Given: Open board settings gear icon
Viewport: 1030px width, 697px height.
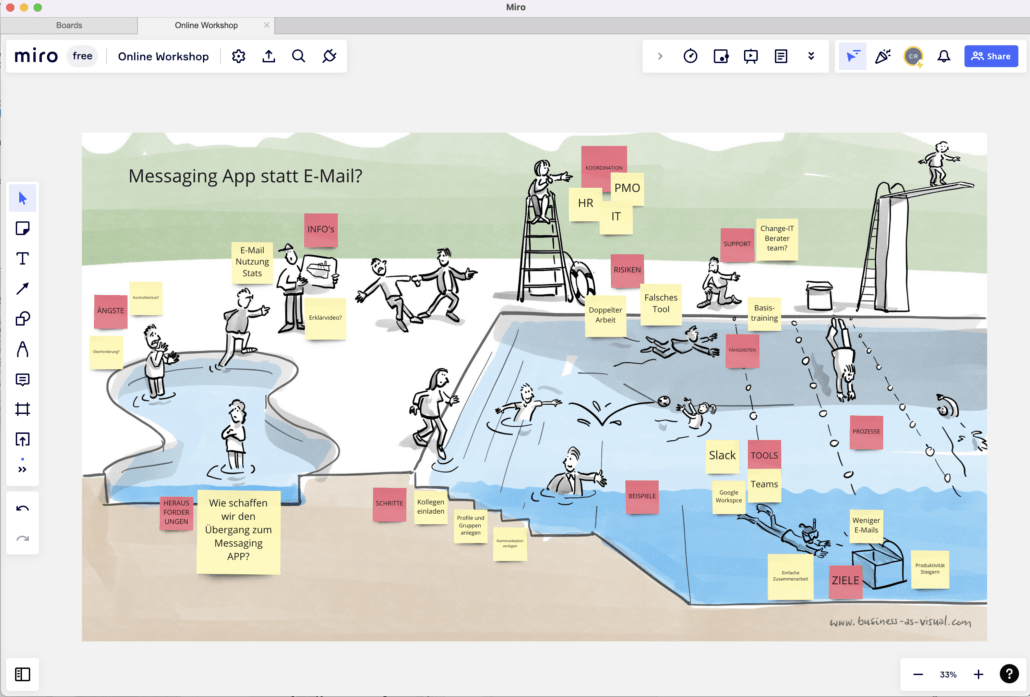Looking at the screenshot, I should [x=238, y=56].
